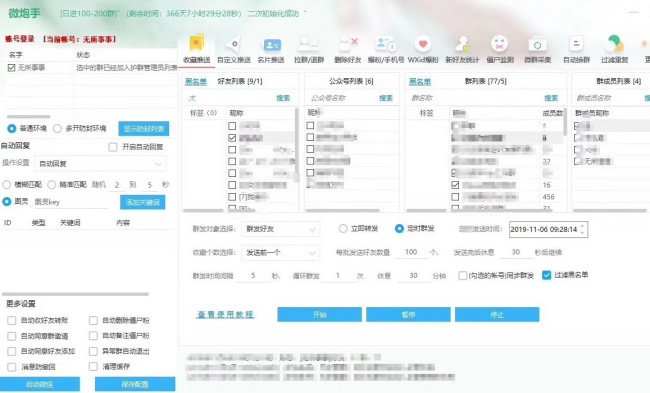Toggle the 过滤黑名单 checkbox
Viewport: 650px width, 393px height.
click(x=546, y=275)
